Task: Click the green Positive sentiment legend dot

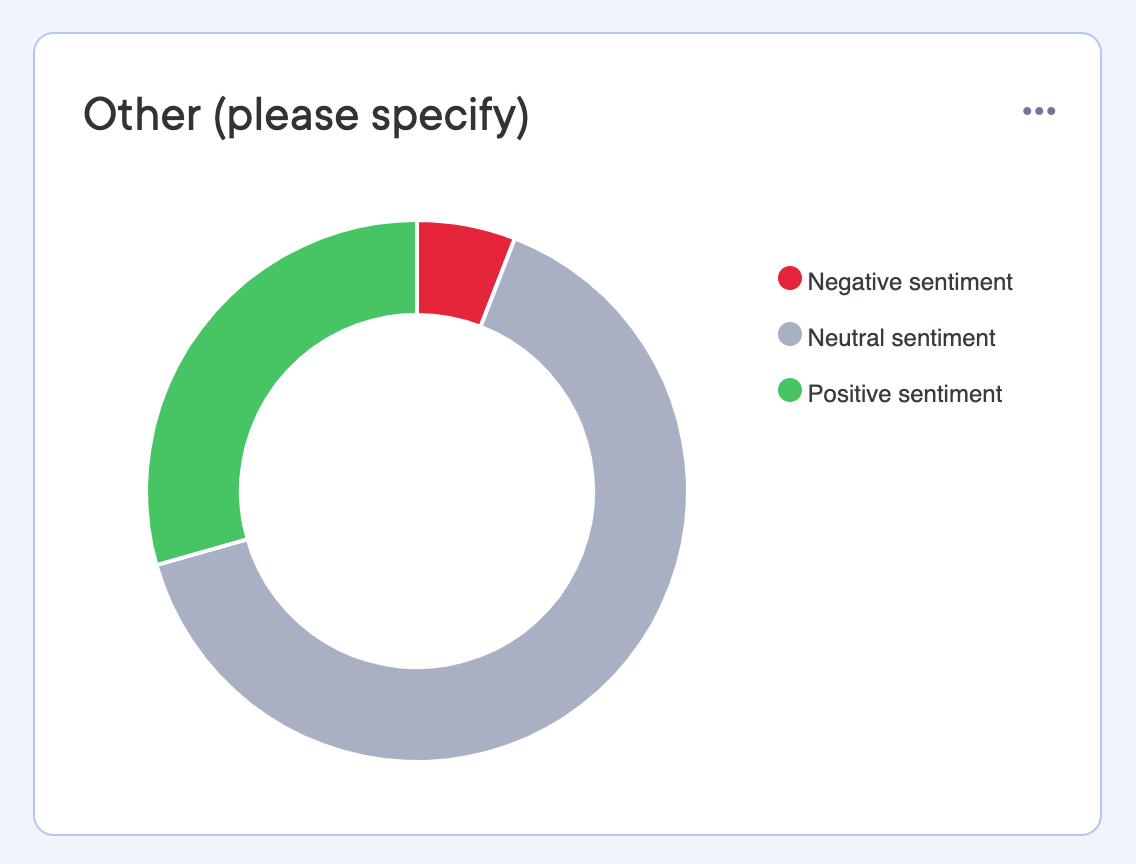Action: pos(790,391)
